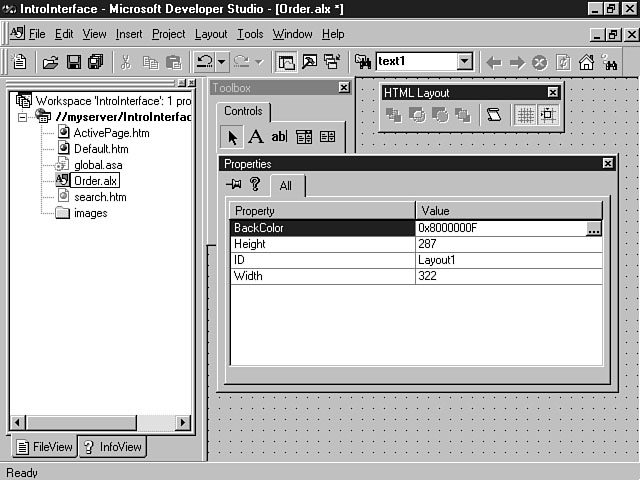This screenshot has width=640, height=480.
Task: Open the text1 combo box dropdown
Action: point(464,62)
